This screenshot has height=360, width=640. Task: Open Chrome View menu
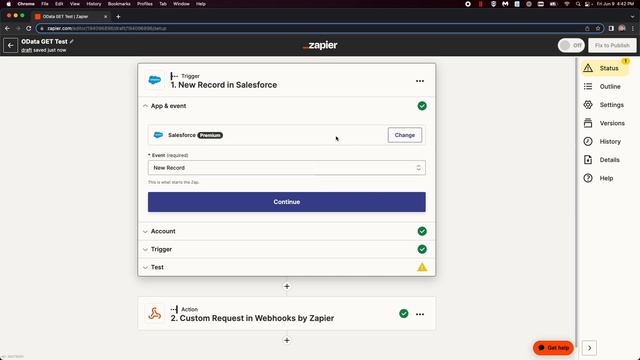[x=75, y=4]
